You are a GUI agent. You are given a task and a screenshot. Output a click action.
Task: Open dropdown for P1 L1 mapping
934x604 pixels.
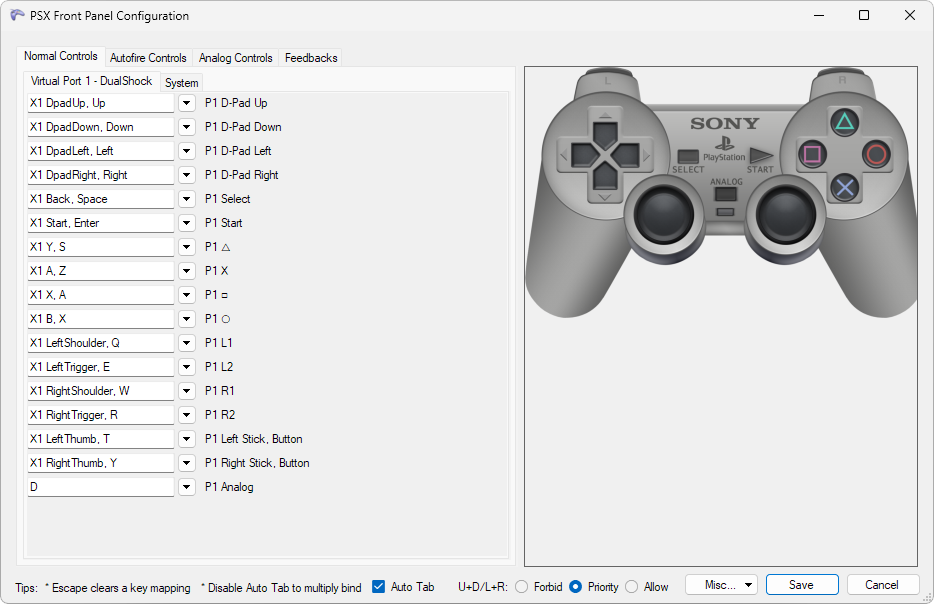coord(186,343)
